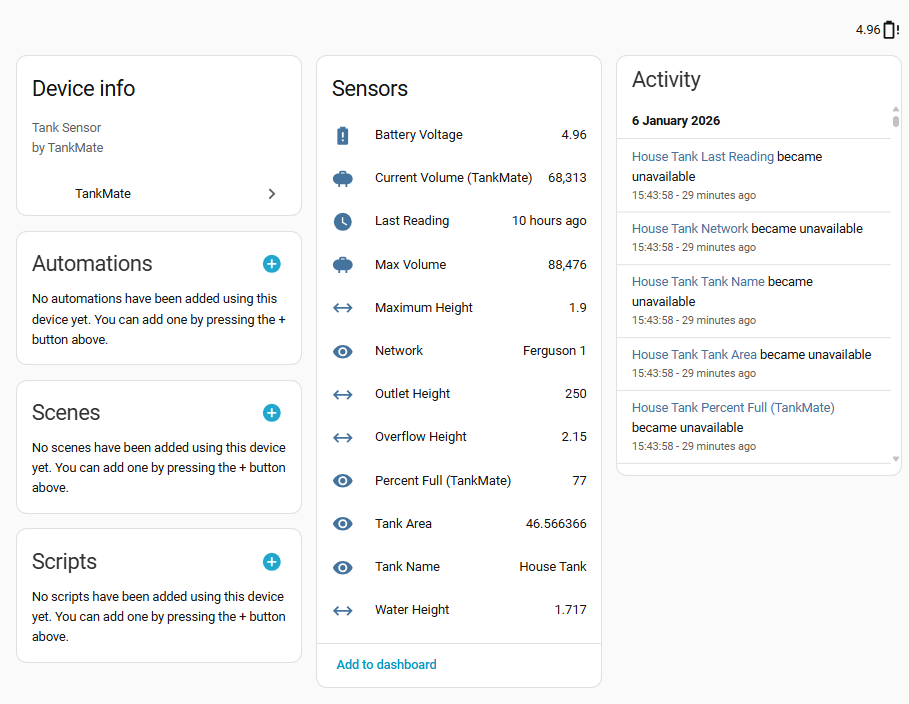Add a new scene with plus button
Image resolution: width=909 pixels, height=704 pixels.
tap(272, 413)
